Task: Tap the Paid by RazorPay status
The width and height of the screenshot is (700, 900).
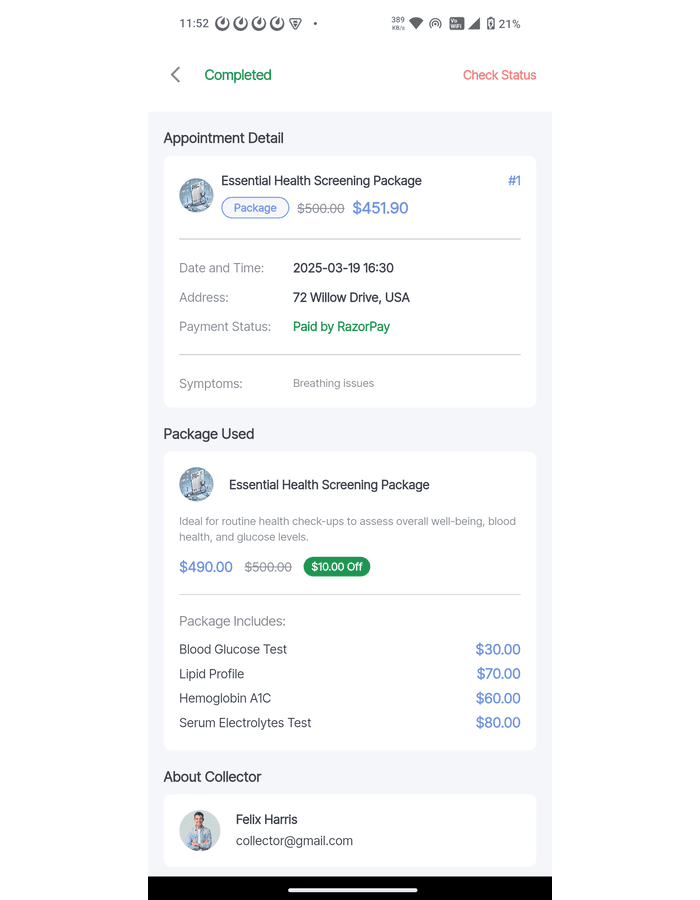Action: pyautogui.click(x=341, y=327)
